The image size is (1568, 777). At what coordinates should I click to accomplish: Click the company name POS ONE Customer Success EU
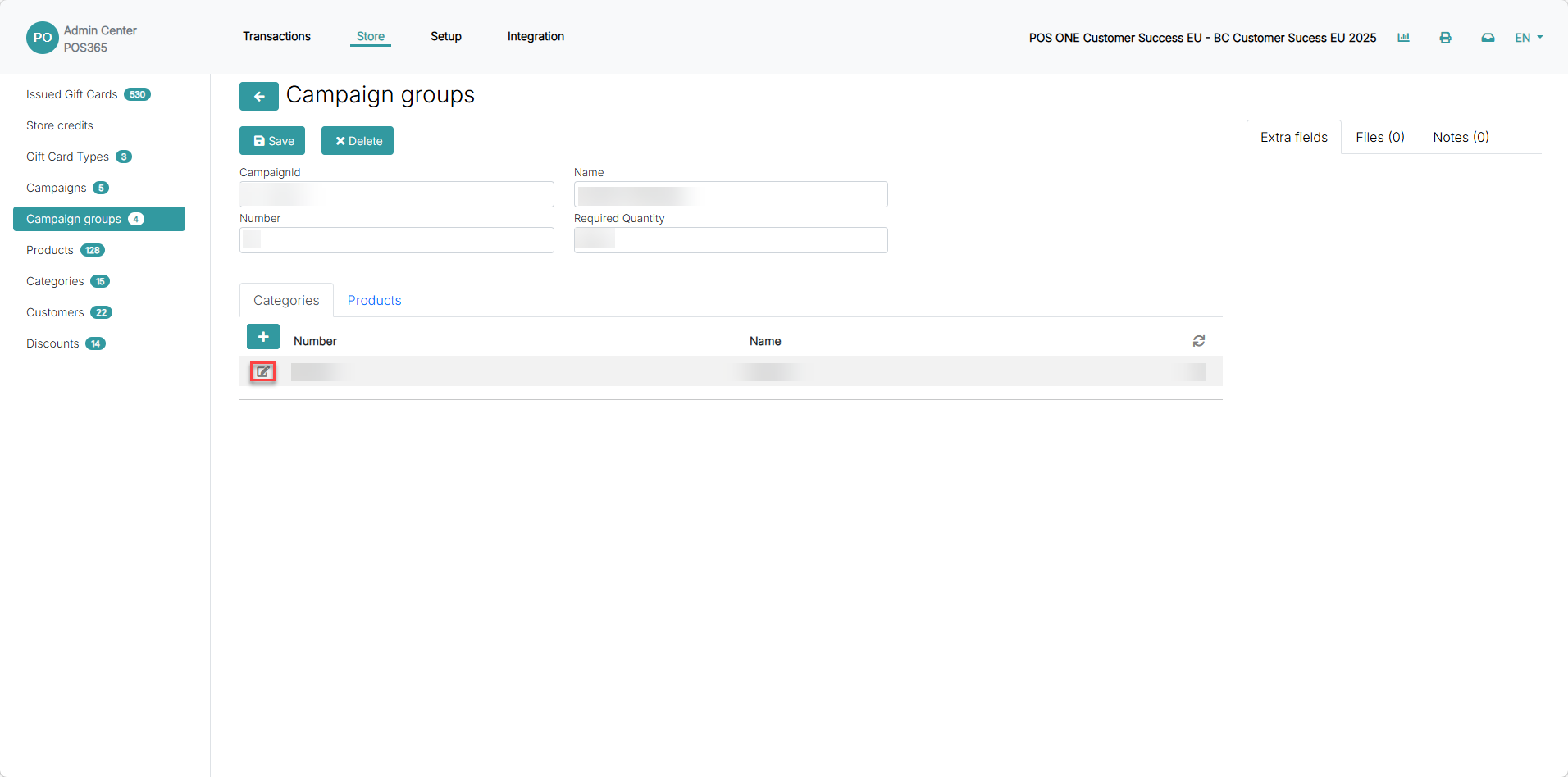pyautogui.click(x=1202, y=38)
